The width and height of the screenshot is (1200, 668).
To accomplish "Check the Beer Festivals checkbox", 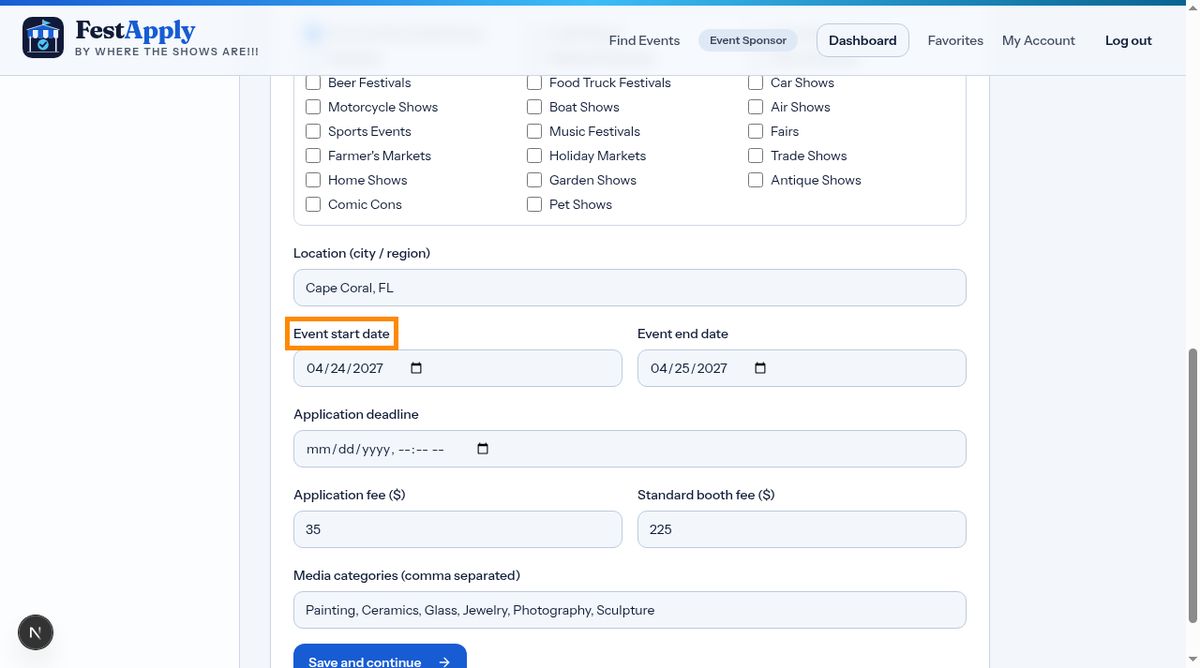I will click(x=313, y=83).
